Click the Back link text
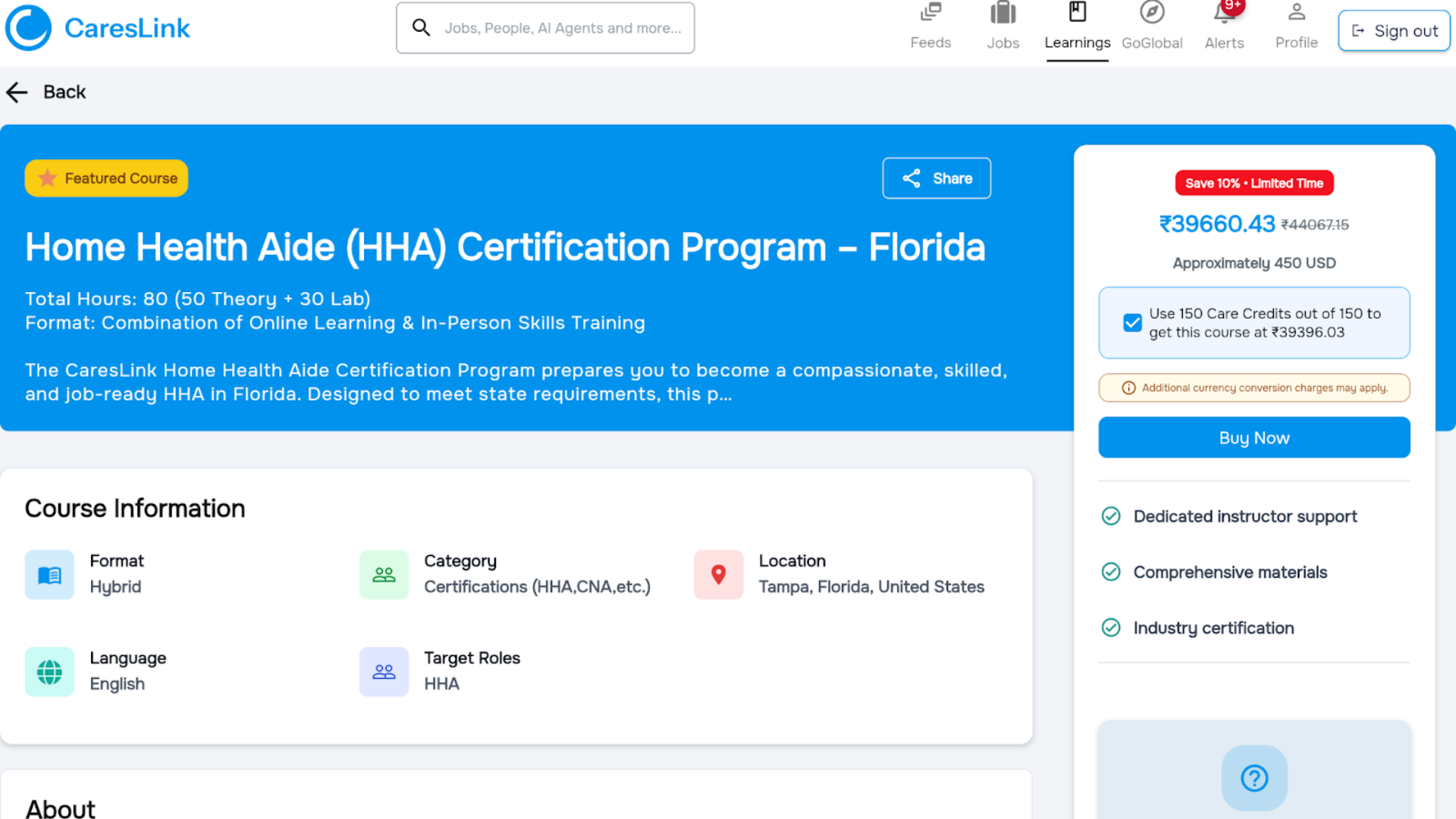The image size is (1456, 819). click(64, 93)
